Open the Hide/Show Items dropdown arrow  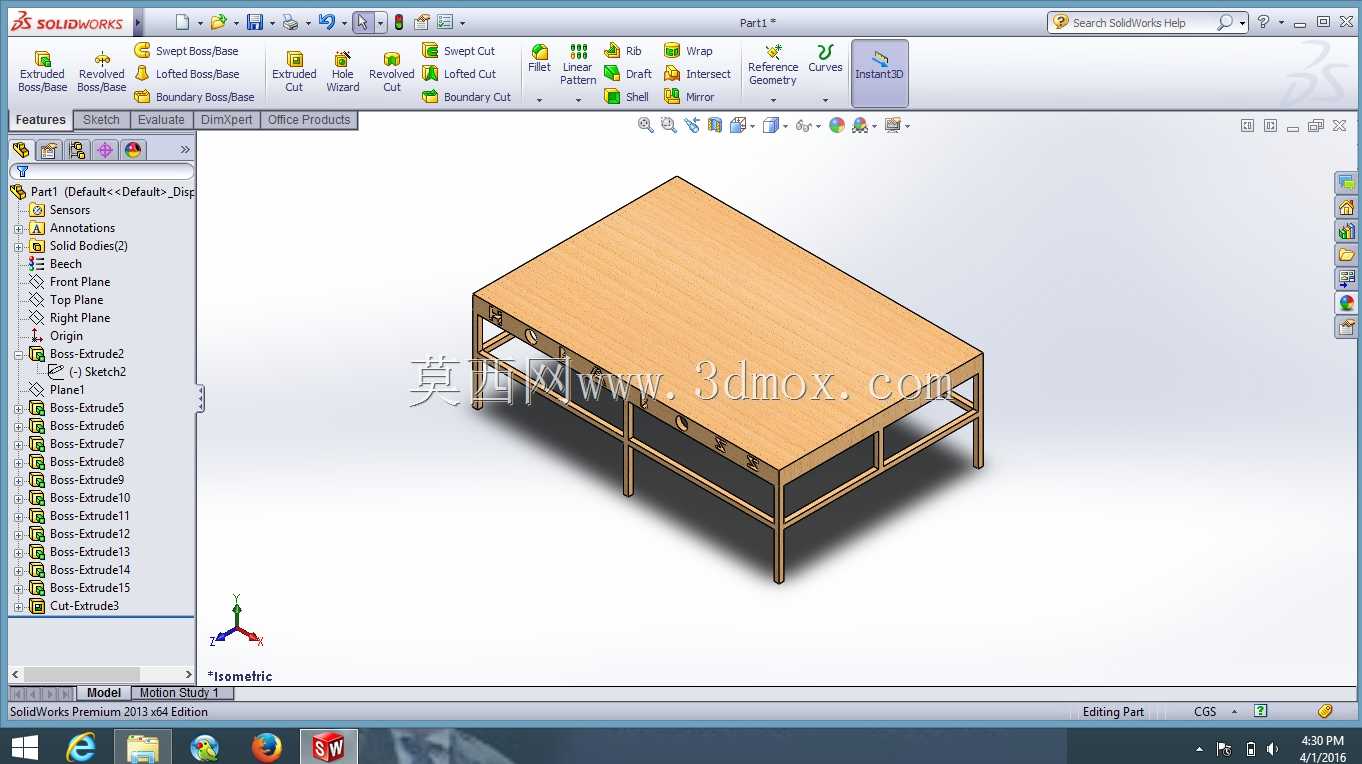(818, 126)
